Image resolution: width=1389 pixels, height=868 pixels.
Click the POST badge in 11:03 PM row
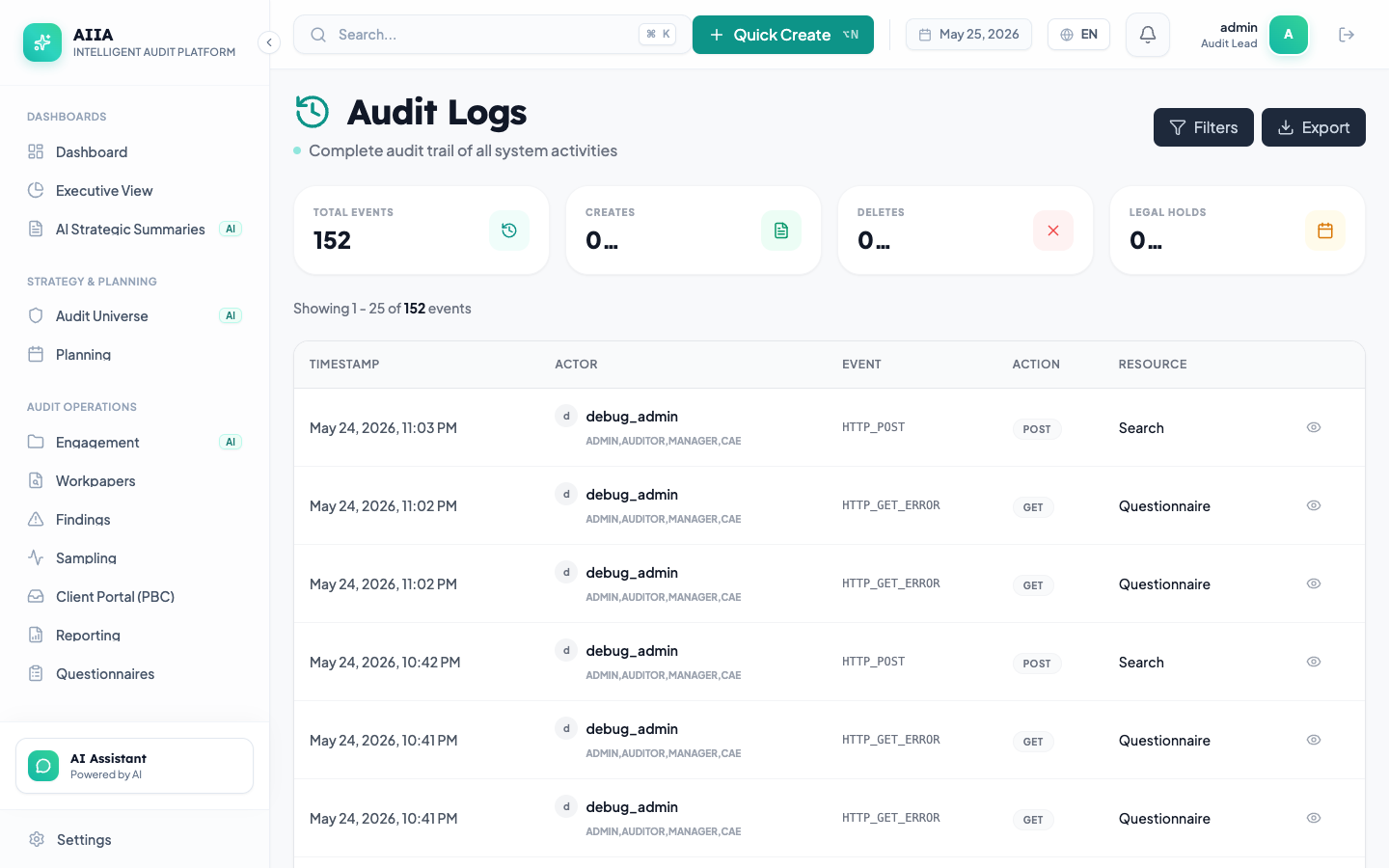[1037, 429]
